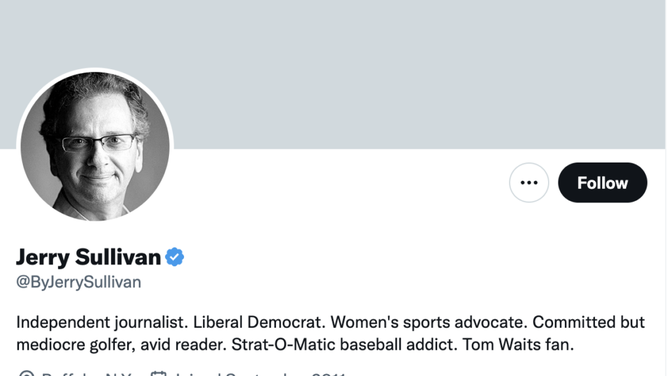Click the location pin icon
668x376 pixels.
point(26,373)
